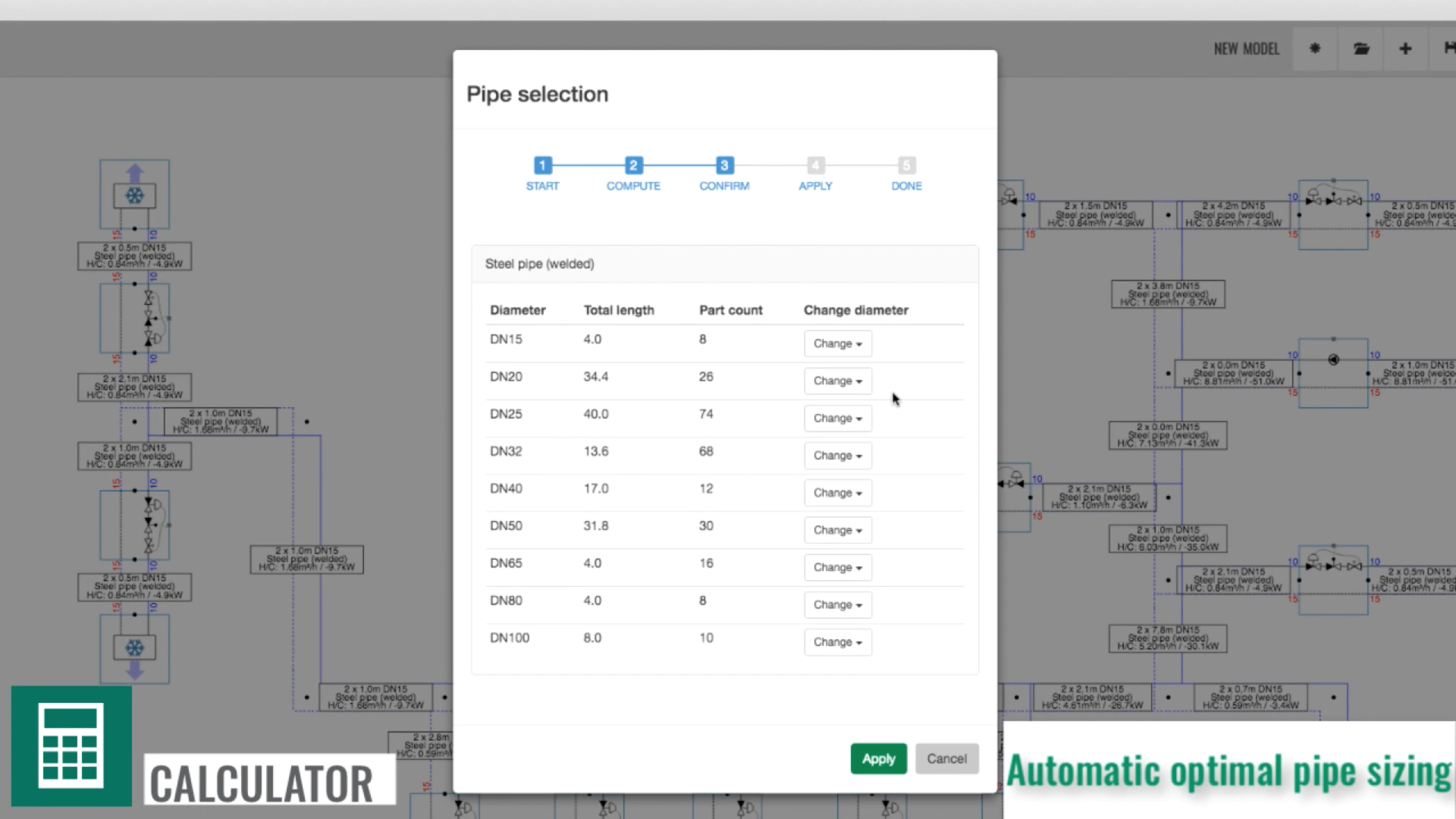Open Change dropdown for DN25
Screen dimensions: 1456x819
837,418
